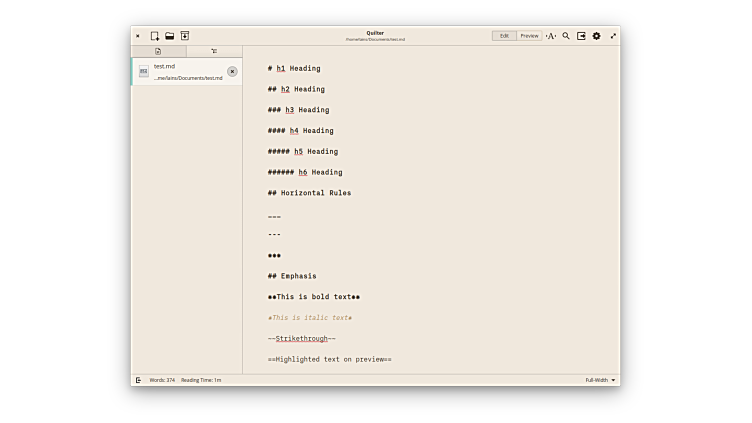Viewport: 752px width, 423px height.
Task: Place cursor on the 'This is bold text' line
Action: pyautogui.click(x=314, y=297)
